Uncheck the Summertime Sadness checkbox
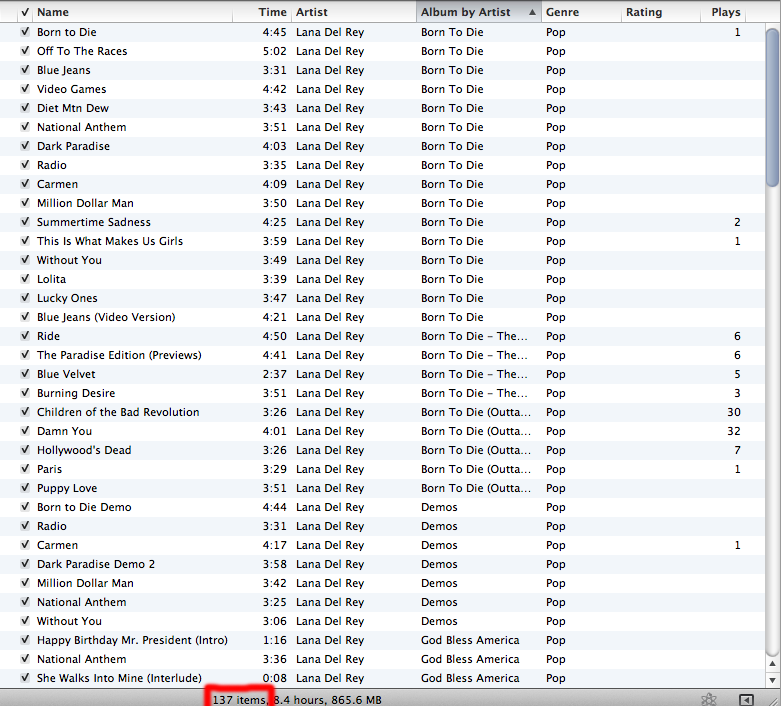This screenshot has width=781, height=706. point(25,222)
